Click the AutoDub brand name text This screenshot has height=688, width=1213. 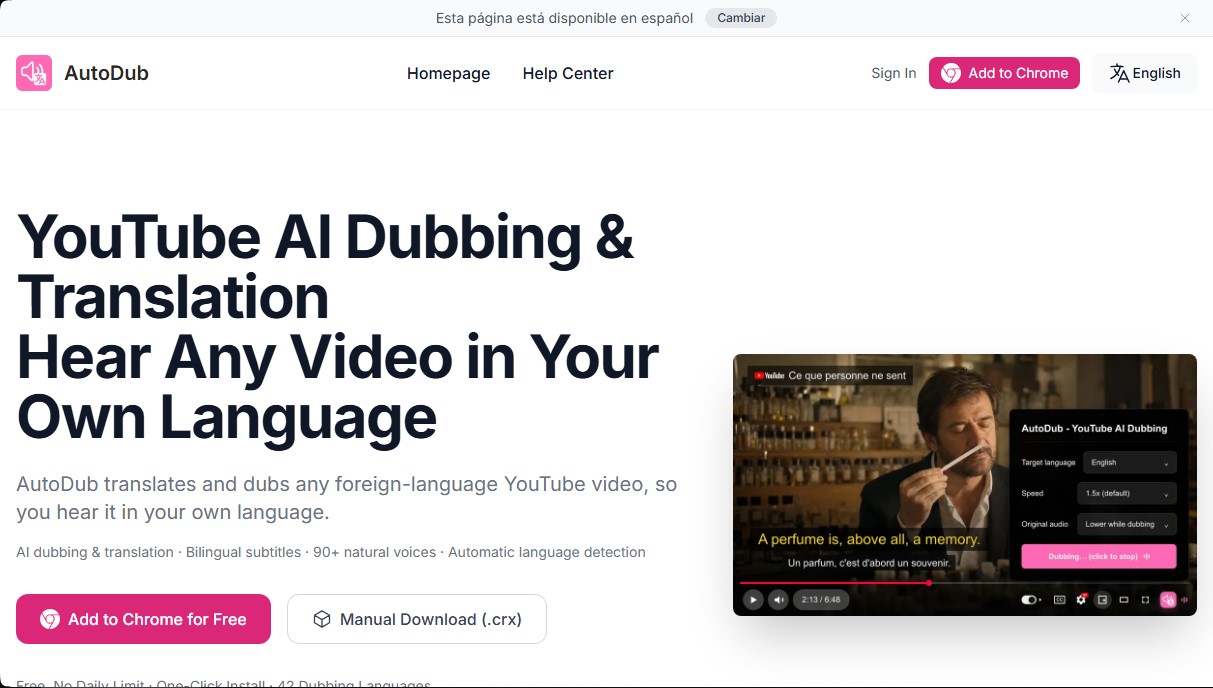click(x=106, y=73)
